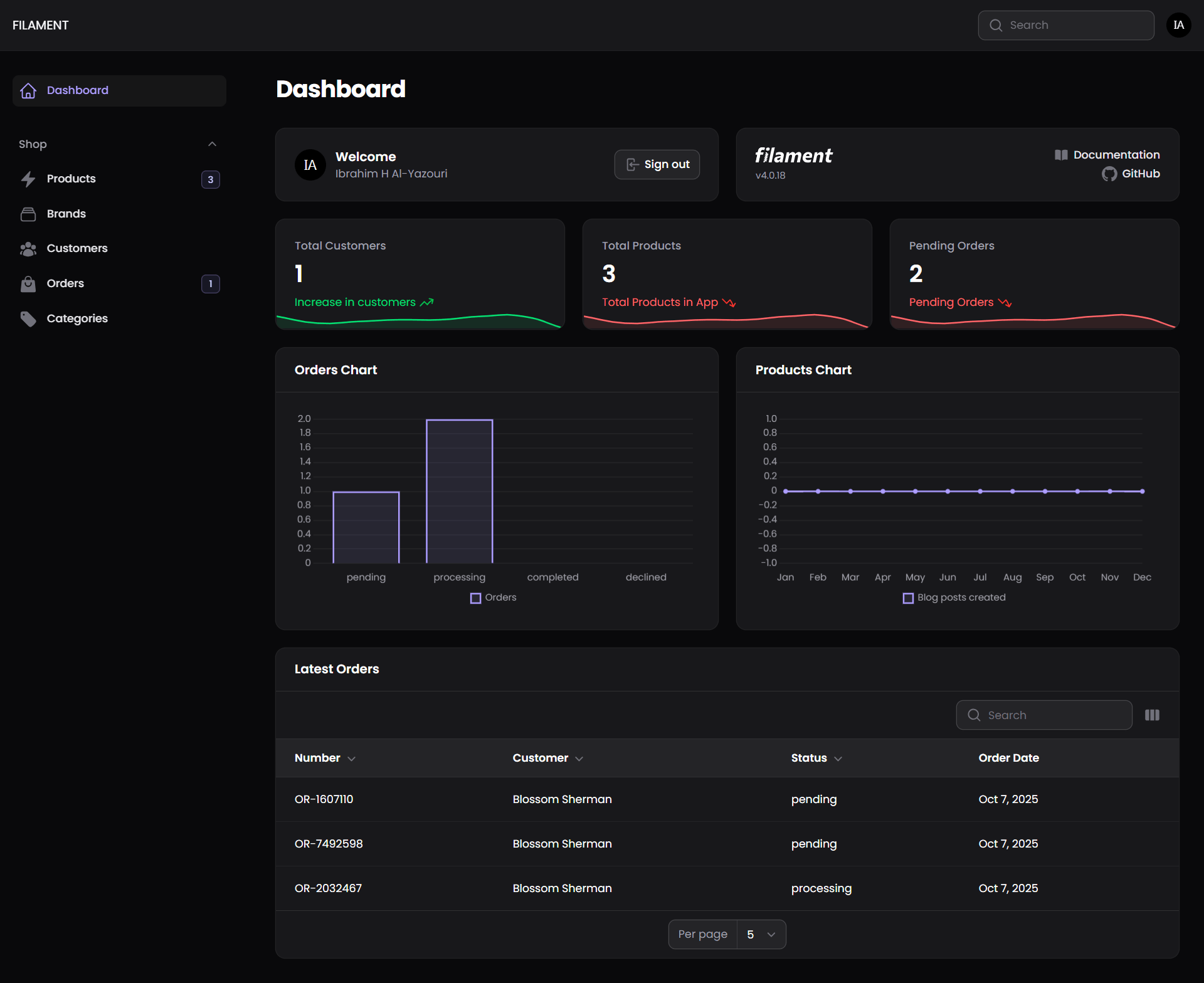This screenshot has height=983, width=1204.
Task: Click the Categories tag icon
Action: (28, 319)
